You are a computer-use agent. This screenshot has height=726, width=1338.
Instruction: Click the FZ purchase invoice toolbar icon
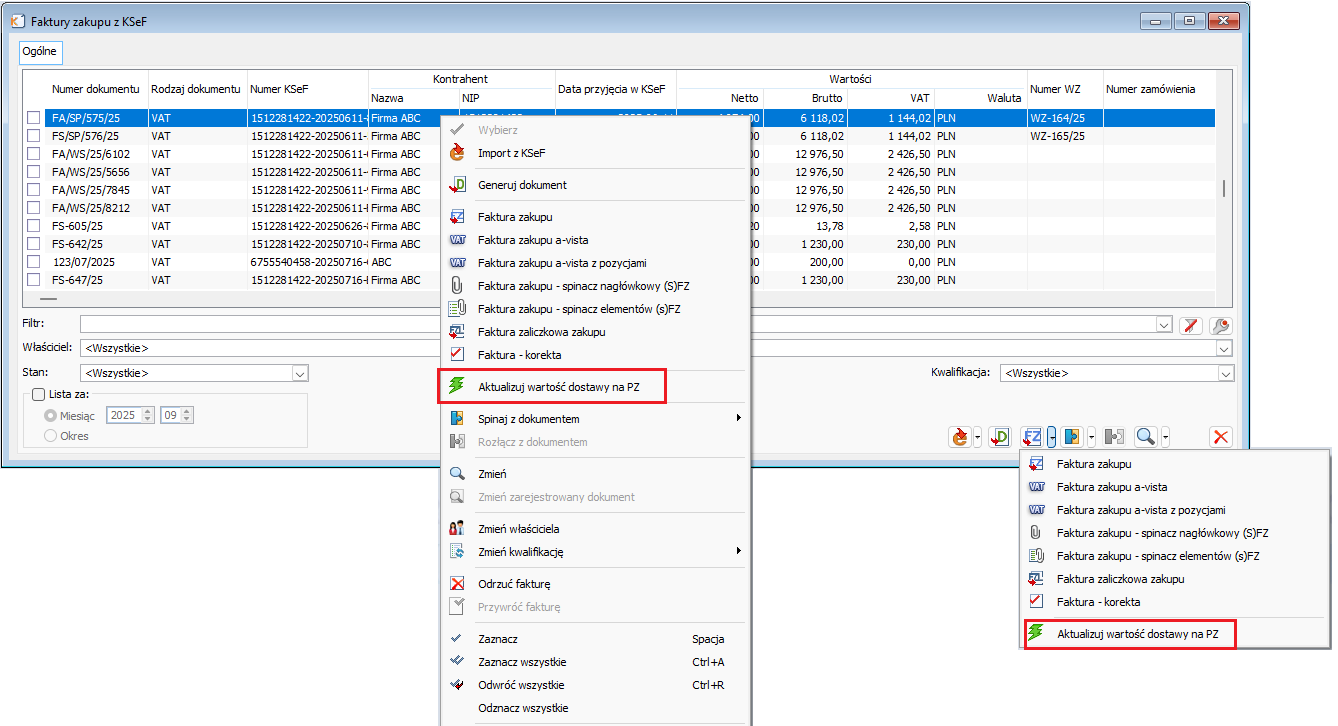click(x=1032, y=437)
